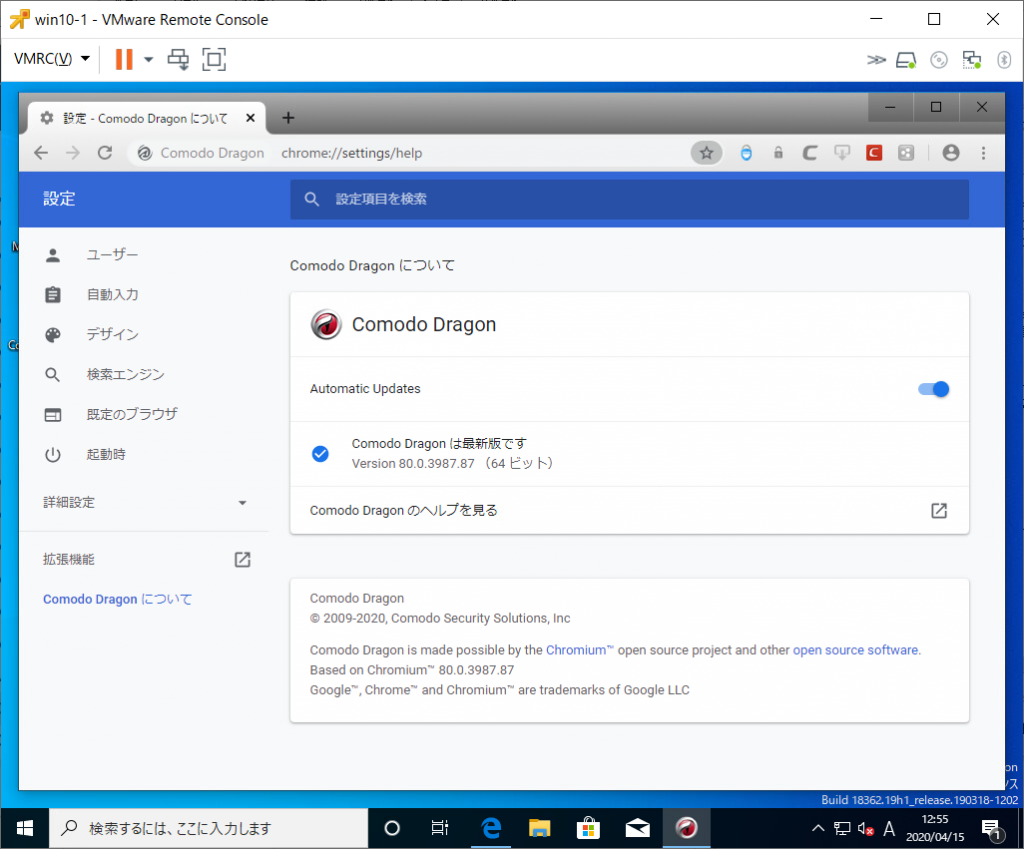Close the 設定 settings tab
This screenshot has width=1024, height=849.
click(250, 118)
